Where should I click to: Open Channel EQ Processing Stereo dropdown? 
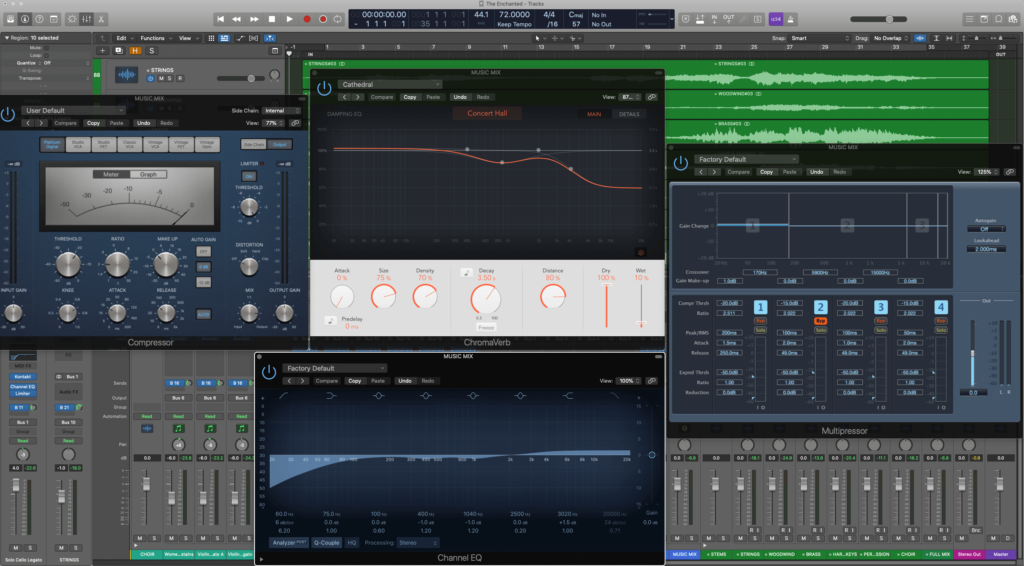[418, 542]
